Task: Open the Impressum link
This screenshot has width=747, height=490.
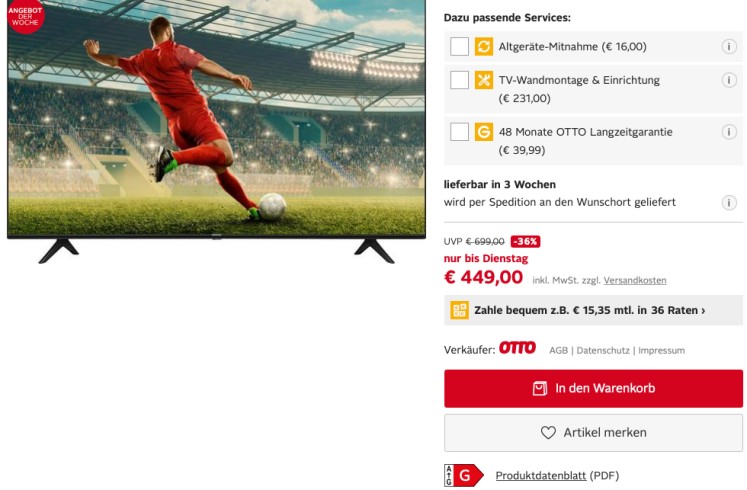Action: (661, 350)
